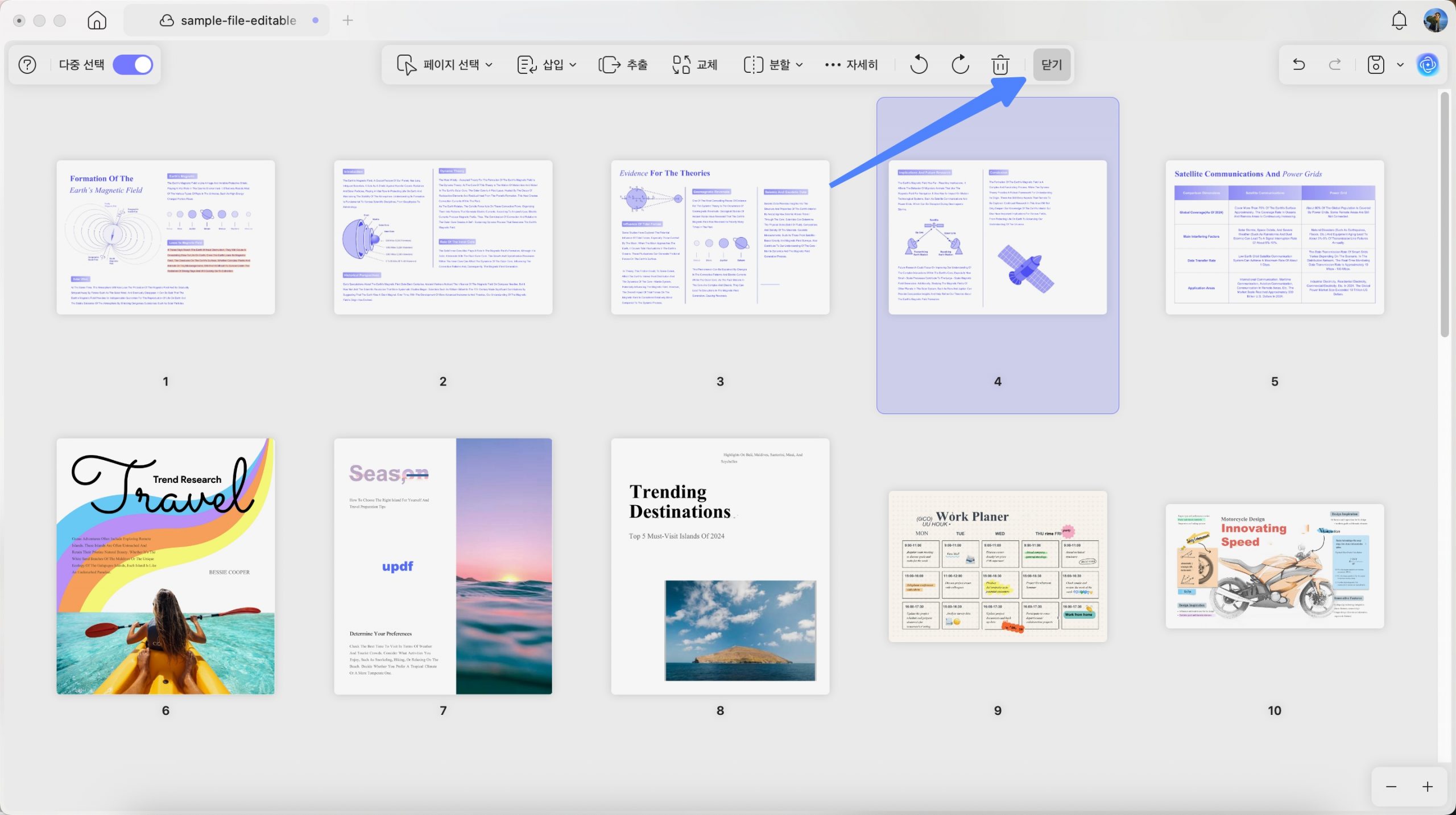Screen dimensions: 1456x815
Task: Open a new tab with plus
Action: [x=348, y=20]
